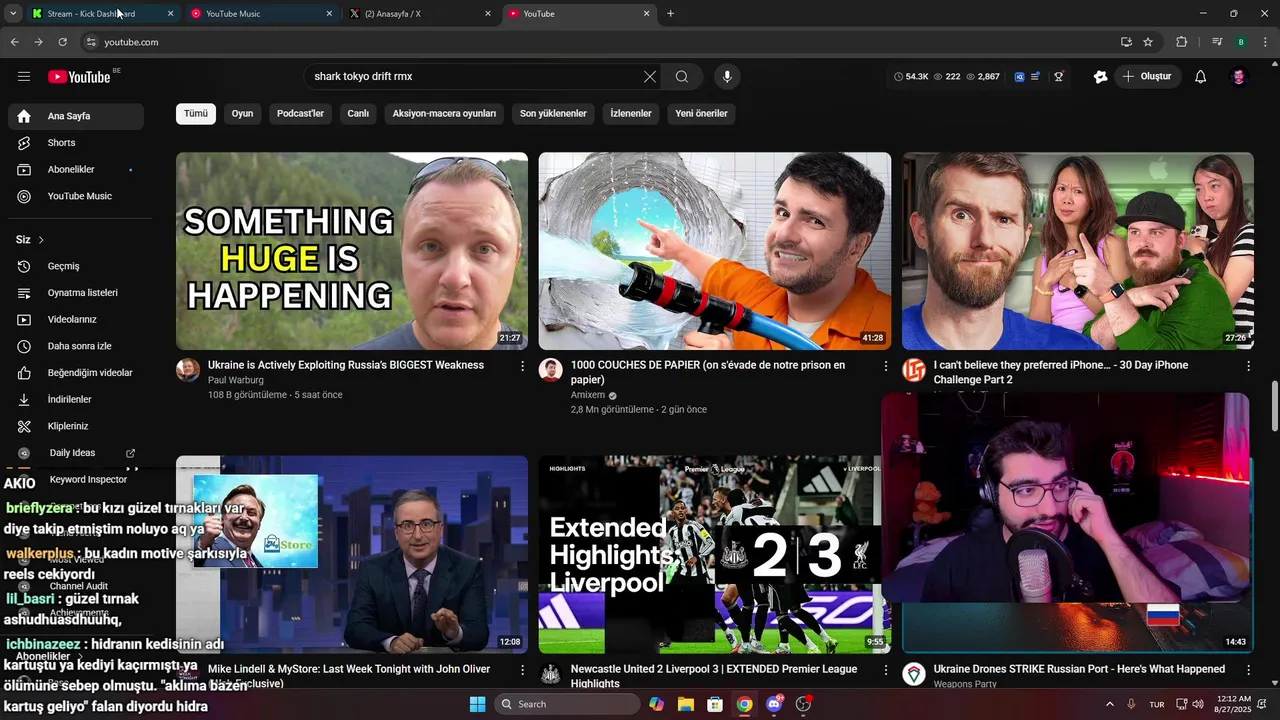1280x720 pixels.
Task: Select the Podcast'ler filter chip
Action: 300,114
